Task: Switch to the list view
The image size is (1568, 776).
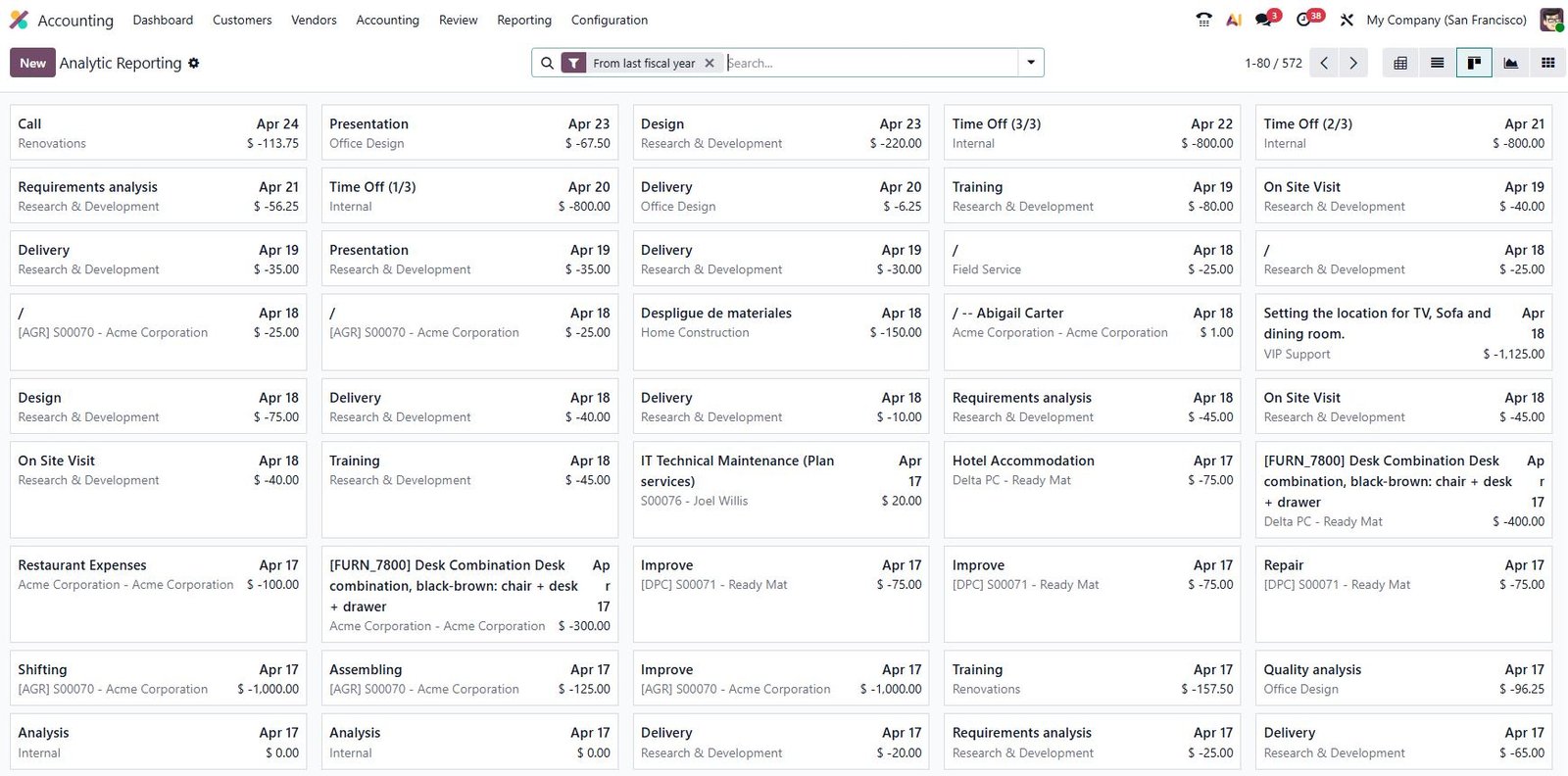Action: (1437, 63)
